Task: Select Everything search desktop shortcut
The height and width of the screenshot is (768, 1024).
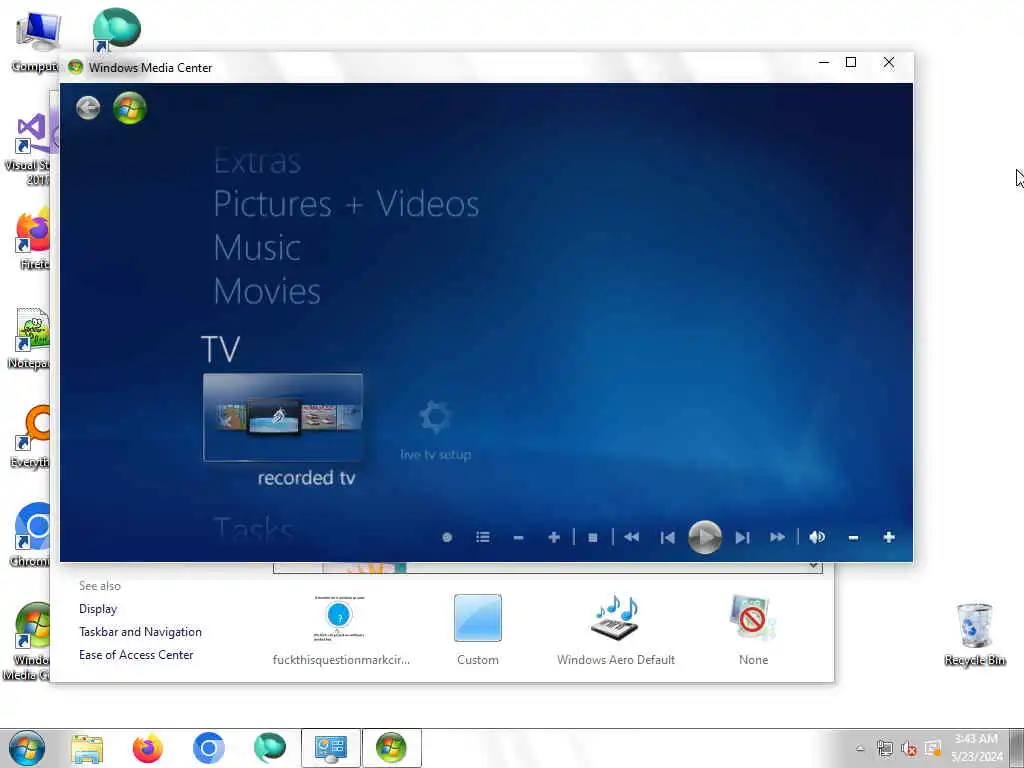Action: click(30, 436)
